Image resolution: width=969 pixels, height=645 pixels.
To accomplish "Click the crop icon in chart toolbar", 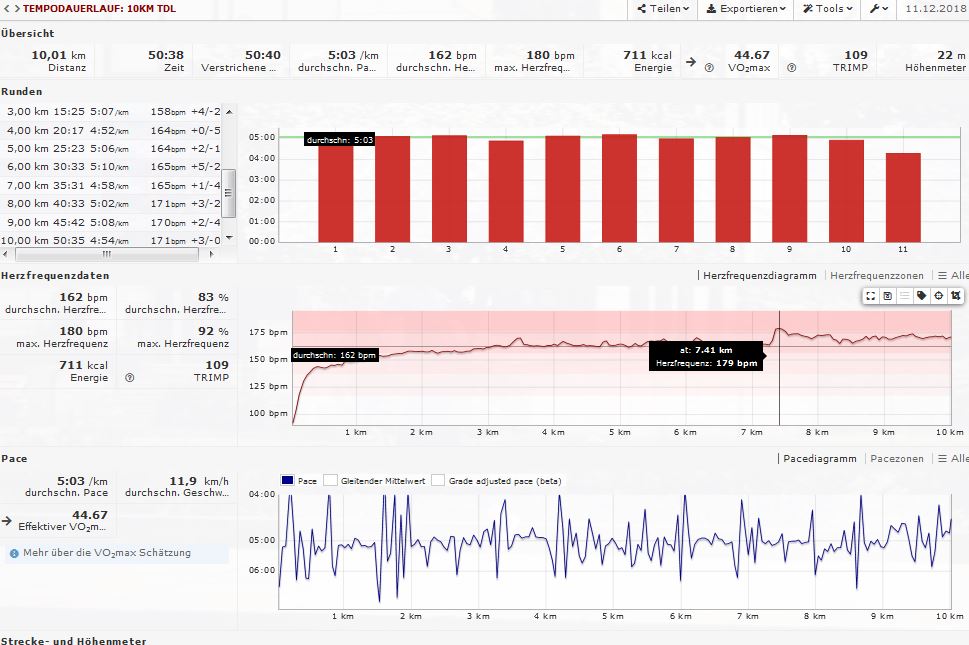I will coord(956,296).
